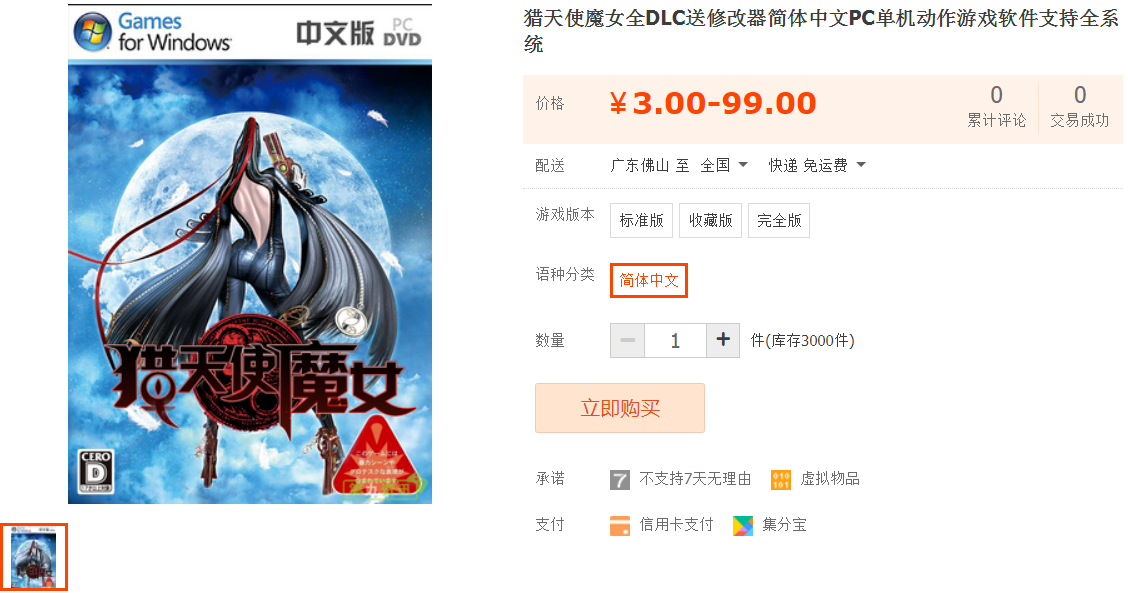The image size is (1128, 593).
Task: Expand the 快递 免运费 shipping dropdown
Action: pos(817,166)
